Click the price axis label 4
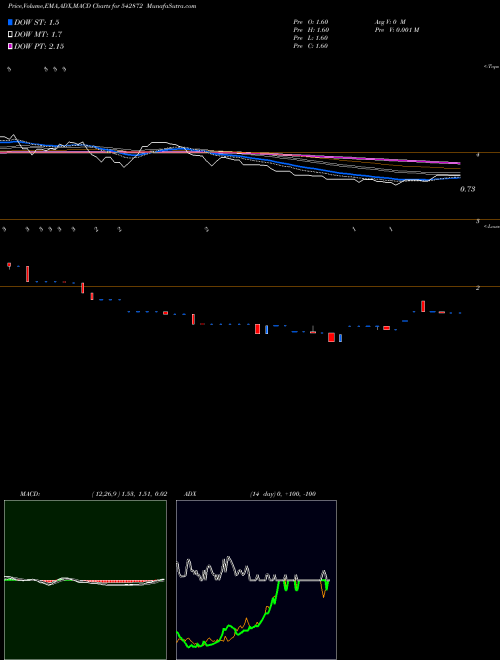 point(478,155)
